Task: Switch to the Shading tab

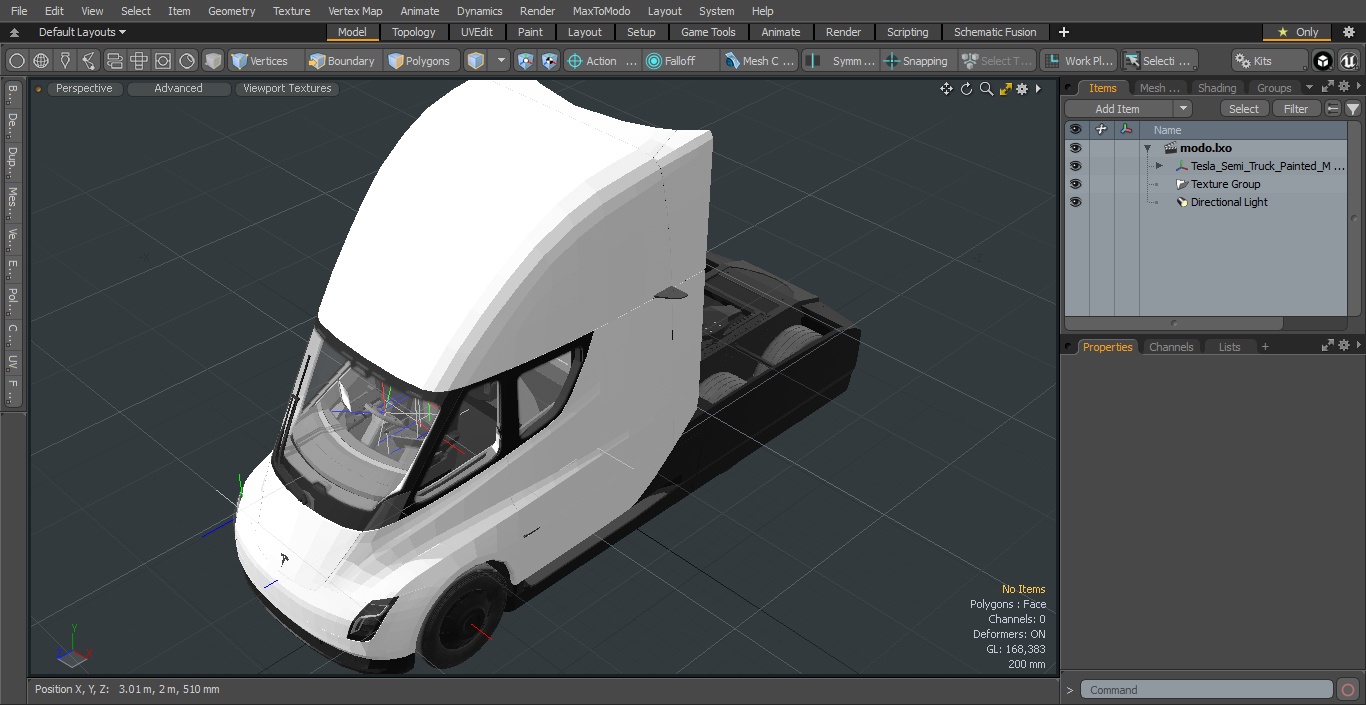Action: [1217, 88]
